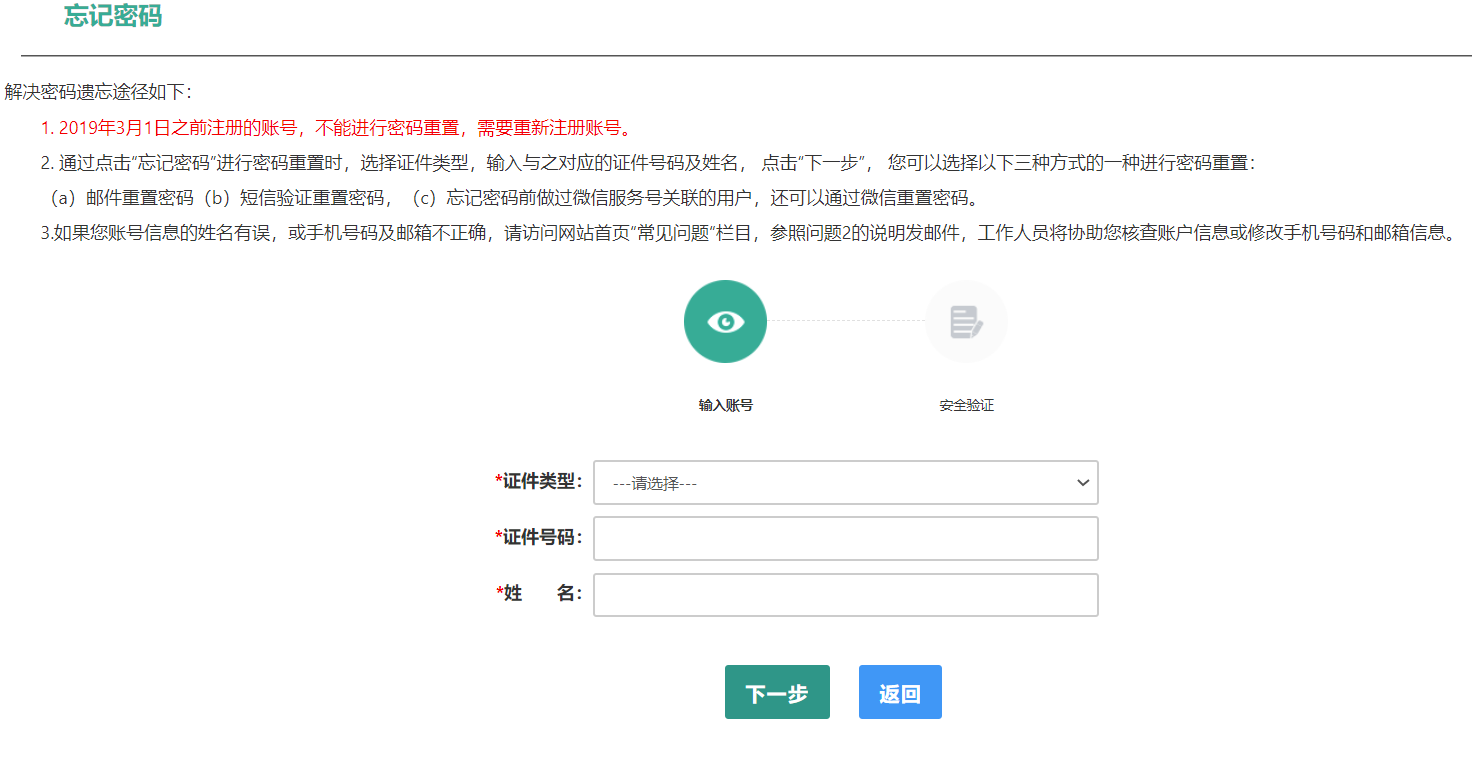
Task: Click the 姓名 field label
Action: coord(540,594)
